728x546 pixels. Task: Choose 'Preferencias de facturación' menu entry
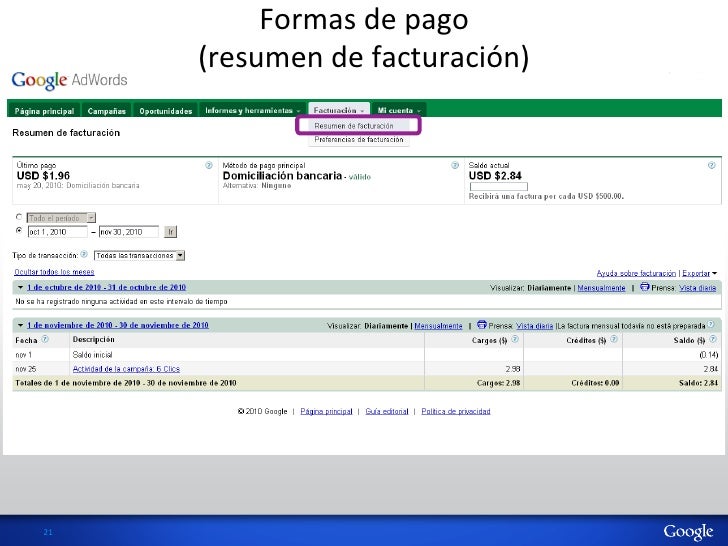359,139
